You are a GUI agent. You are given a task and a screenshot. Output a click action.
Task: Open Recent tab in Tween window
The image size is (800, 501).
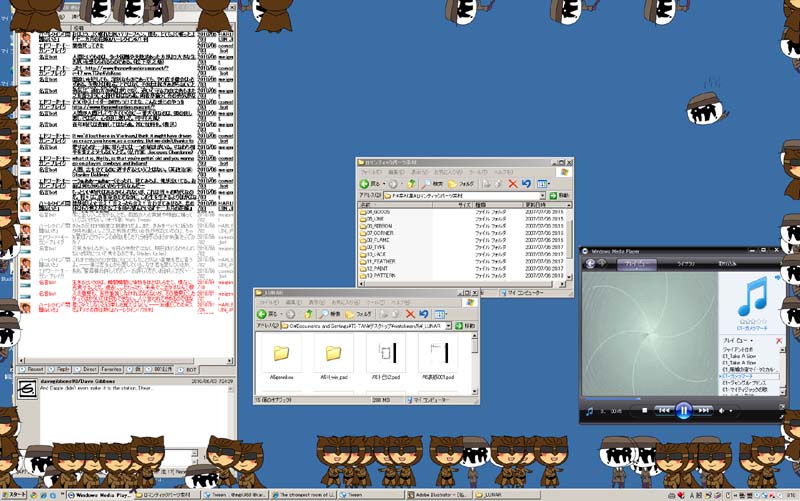pyautogui.click(x=32, y=369)
